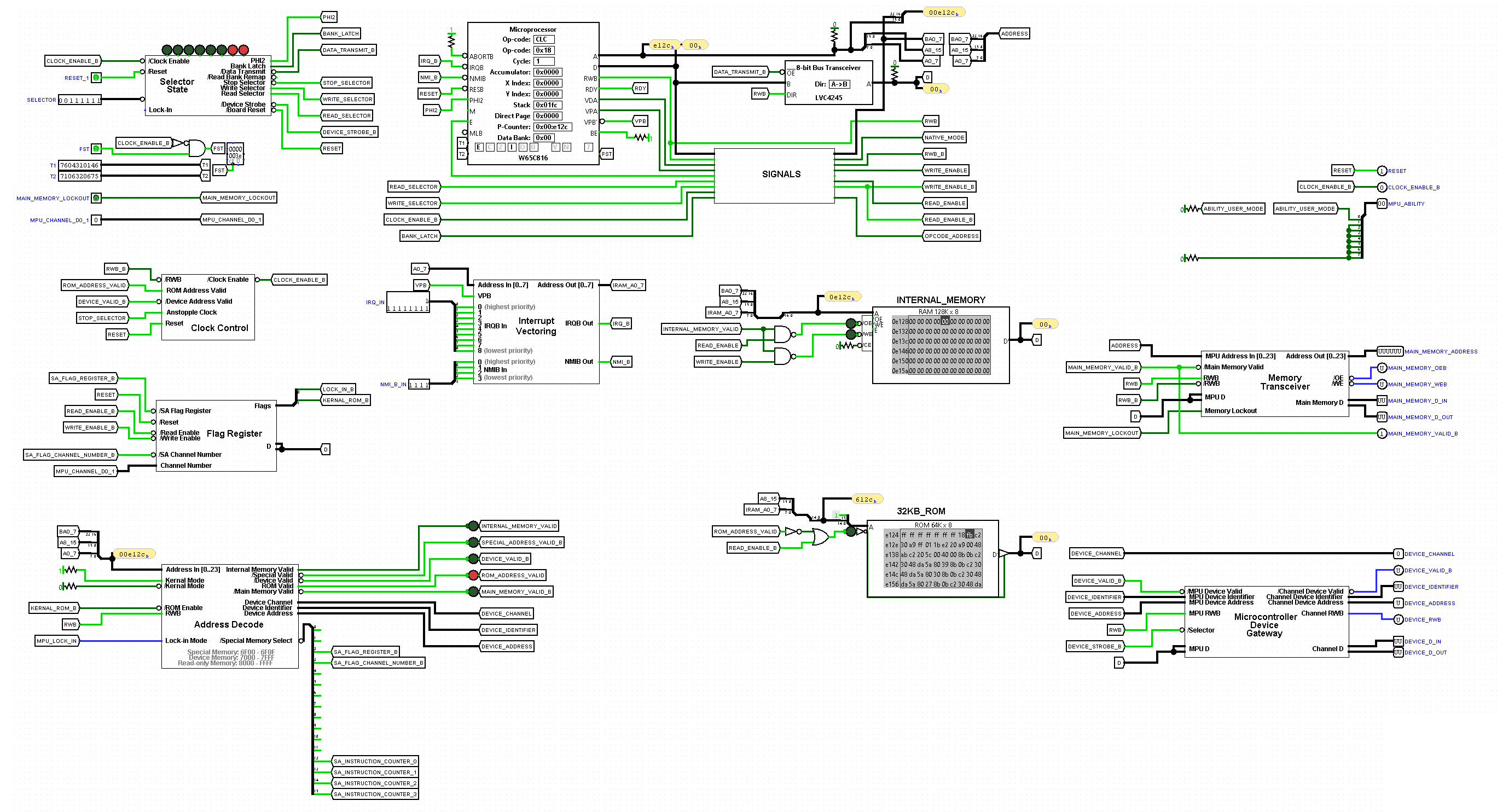The image size is (1497, 812).
Task: Select the pull resistor on RAM /CE
Action: (848, 345)
